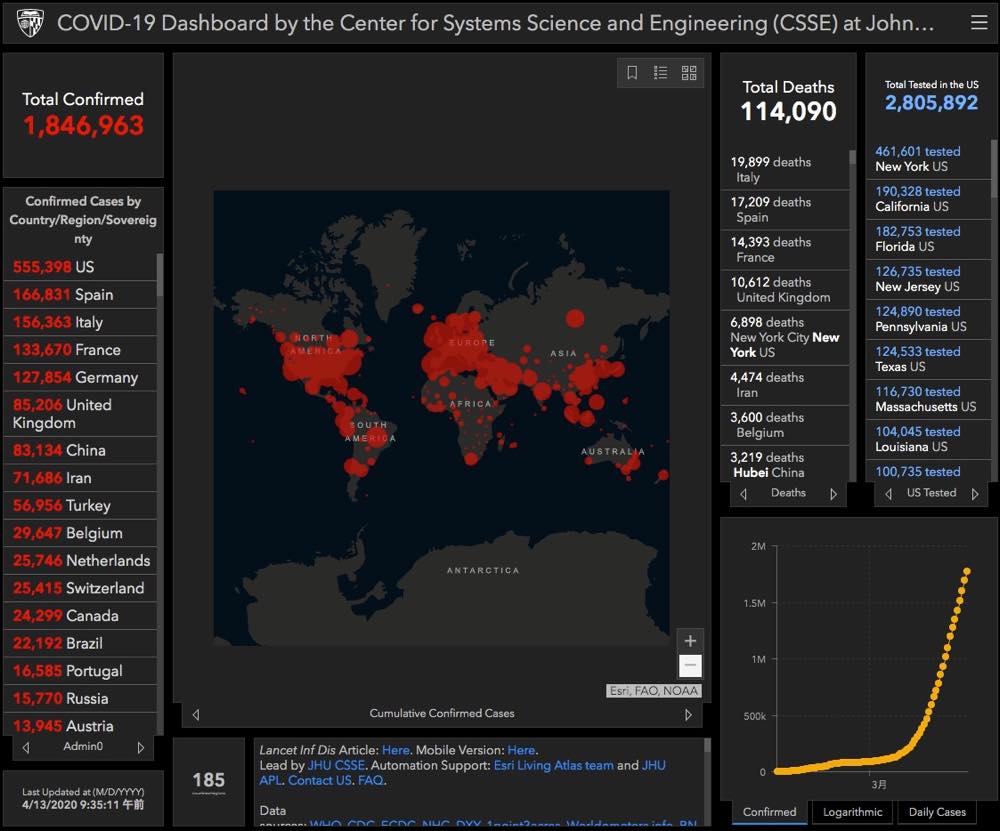
Task: Select the 133,670 France row
Action: point(80,349)
